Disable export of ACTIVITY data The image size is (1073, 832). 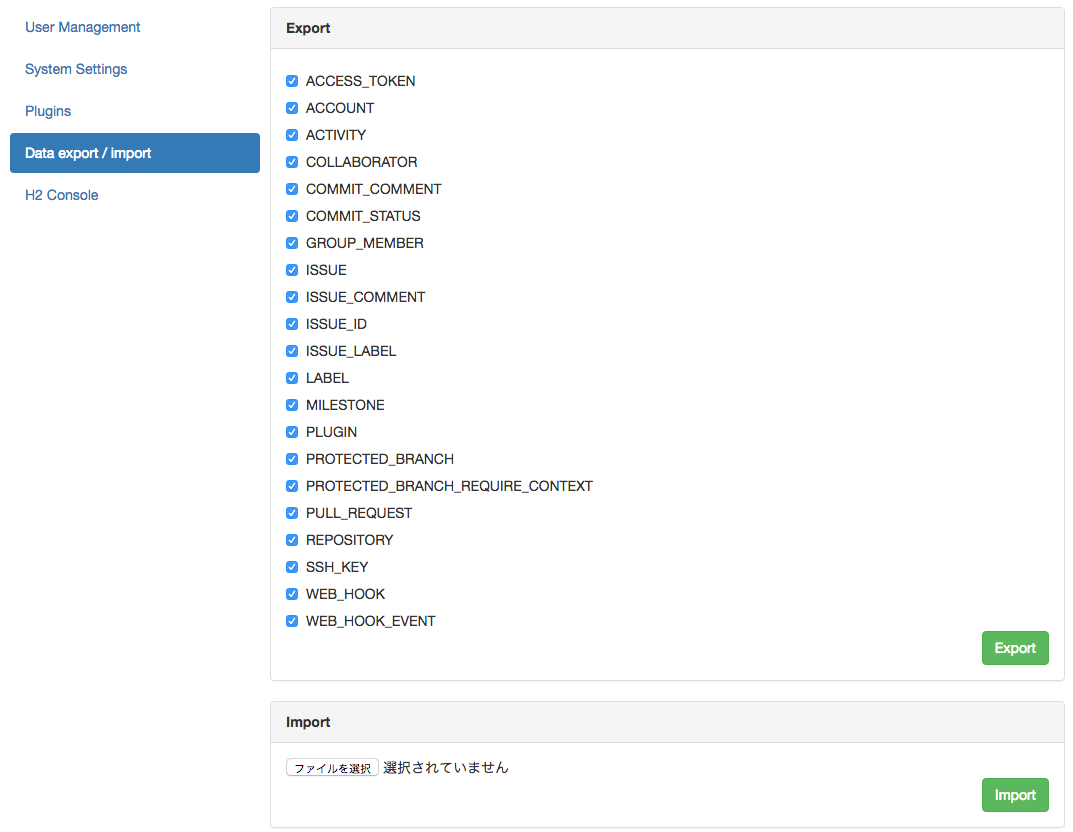(291, 134)
